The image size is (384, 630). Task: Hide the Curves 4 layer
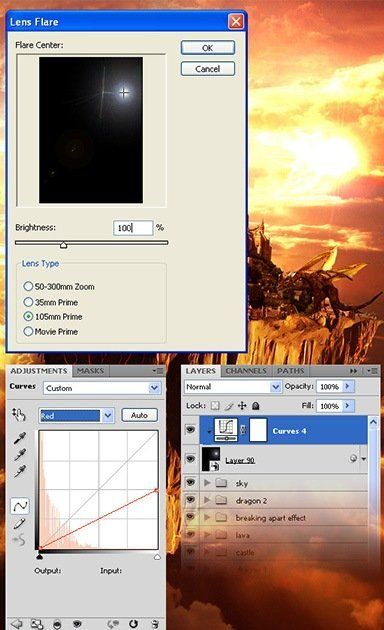[x=190, y=430]
